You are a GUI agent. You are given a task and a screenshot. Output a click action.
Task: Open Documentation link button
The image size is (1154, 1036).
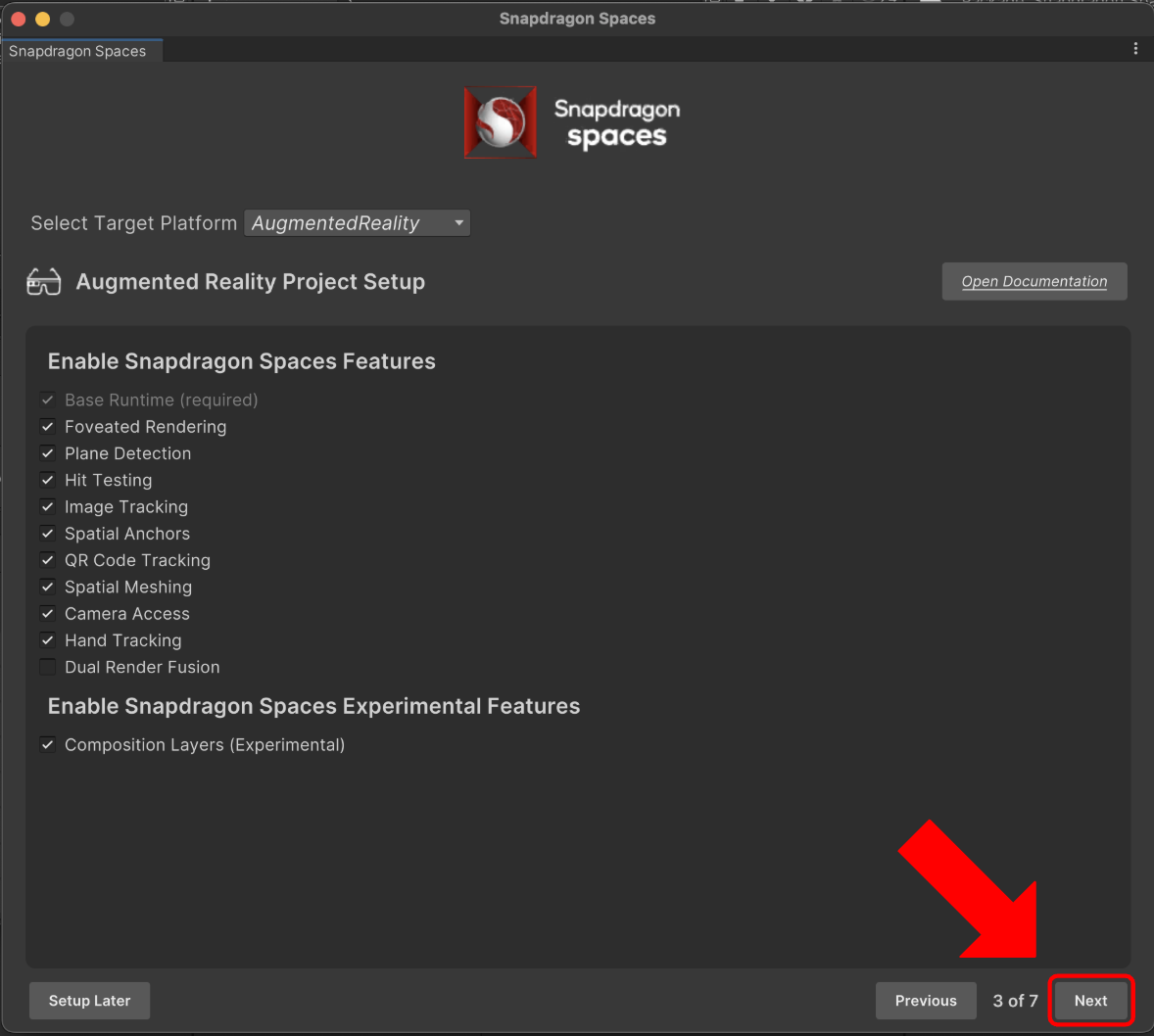point(1034,281)
